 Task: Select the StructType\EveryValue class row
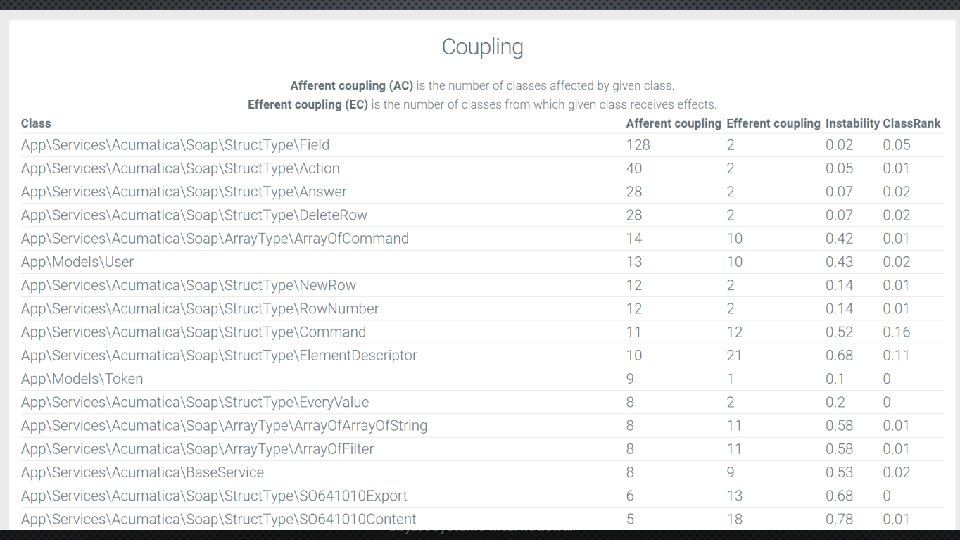point(195,402)
